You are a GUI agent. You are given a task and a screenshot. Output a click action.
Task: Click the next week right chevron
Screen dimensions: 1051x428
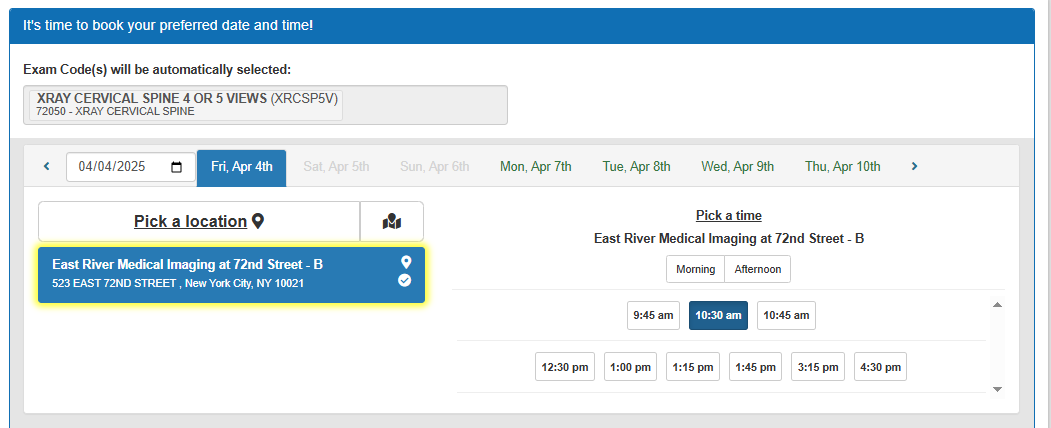click(x=914, y=167)
